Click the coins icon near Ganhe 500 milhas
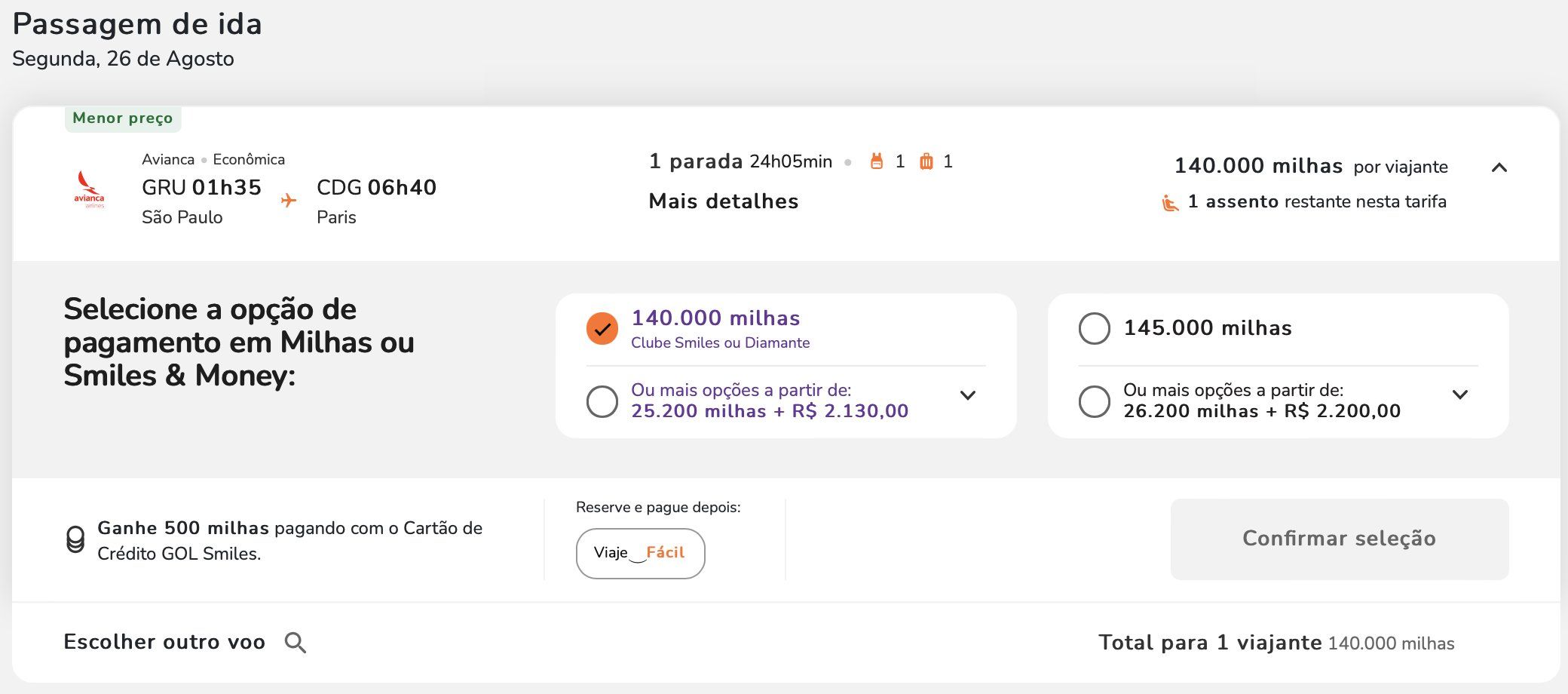The height and width of the screenshot is (694, 1568). pos(75,539)
